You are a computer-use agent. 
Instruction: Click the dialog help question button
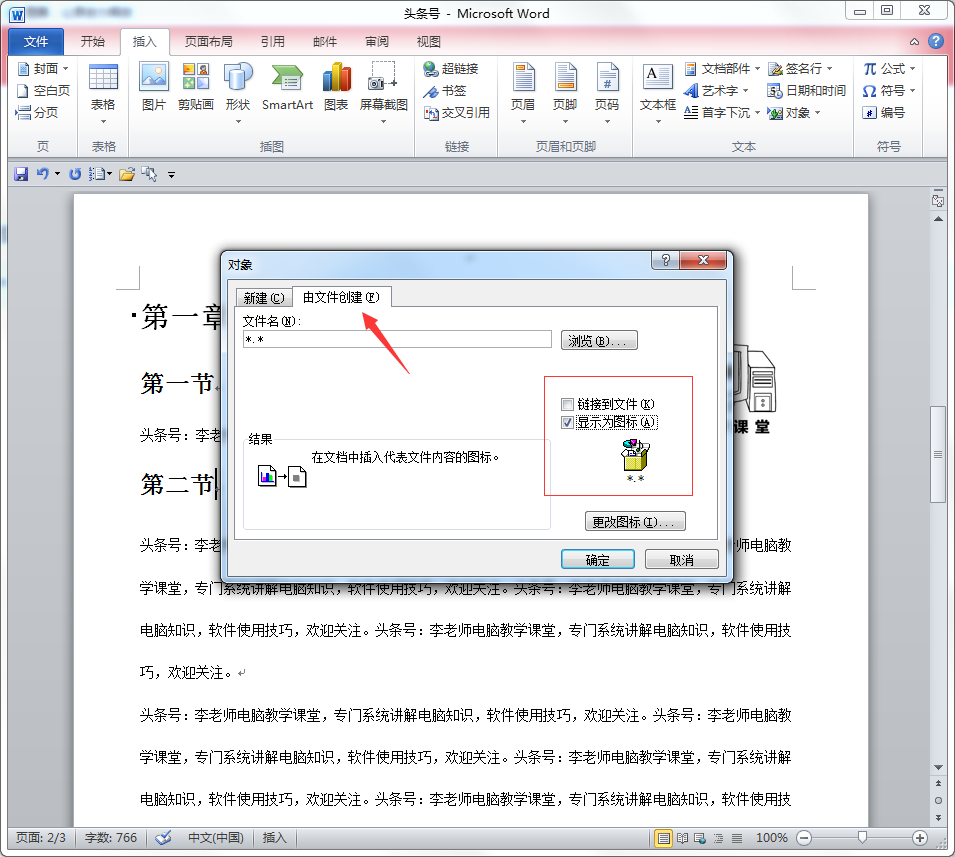coord(666,260)
